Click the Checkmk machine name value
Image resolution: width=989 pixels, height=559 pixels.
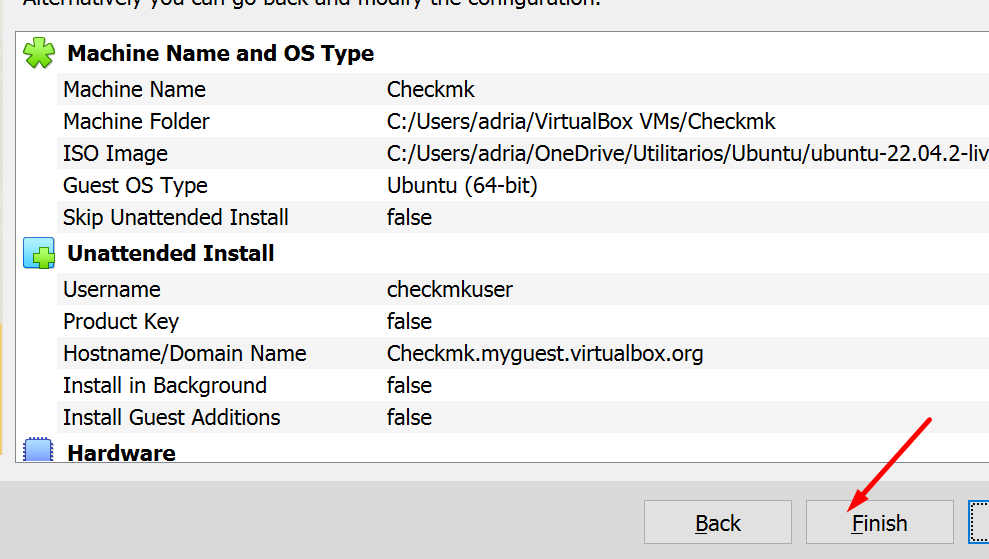(431, 90)
